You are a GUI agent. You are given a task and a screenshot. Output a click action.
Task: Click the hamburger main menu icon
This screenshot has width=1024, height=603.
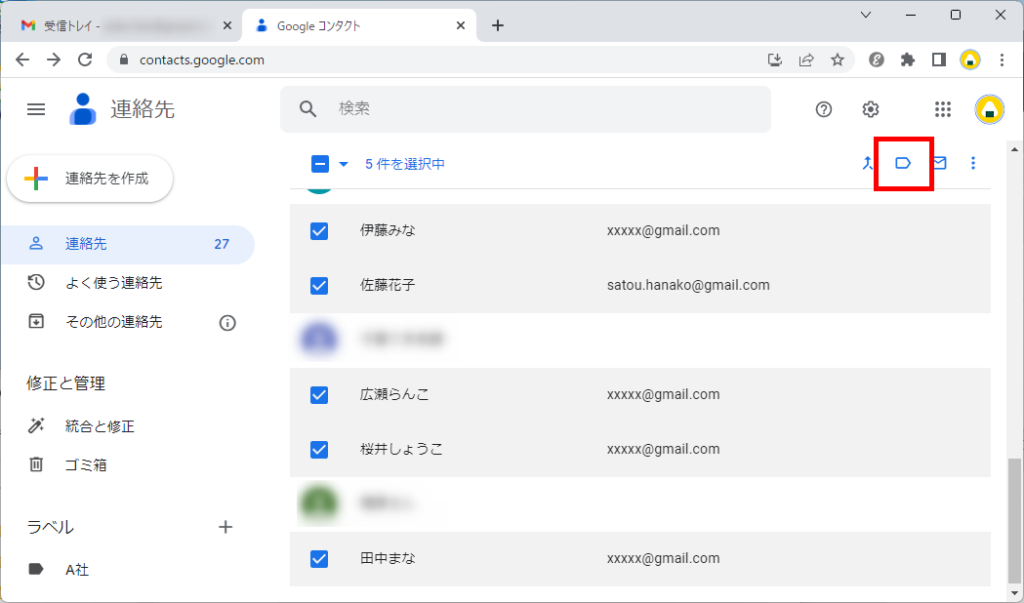pos(36,110)
